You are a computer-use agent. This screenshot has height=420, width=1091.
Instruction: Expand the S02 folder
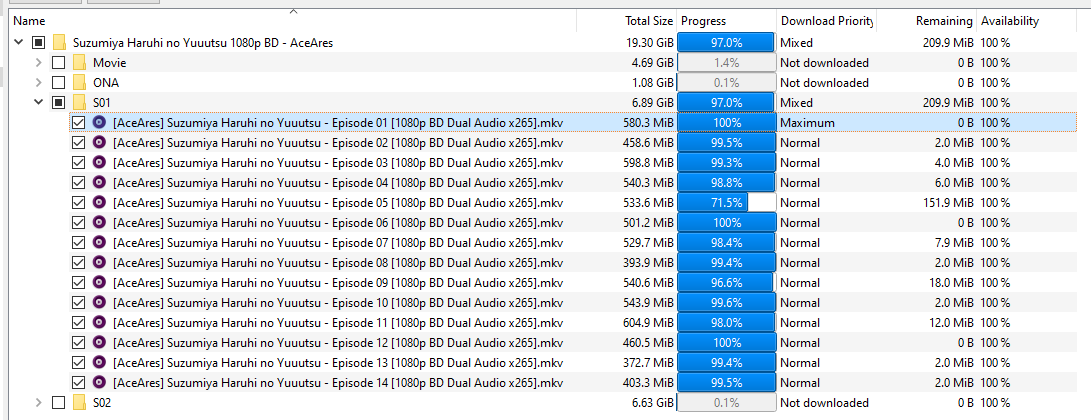[39, 403]
